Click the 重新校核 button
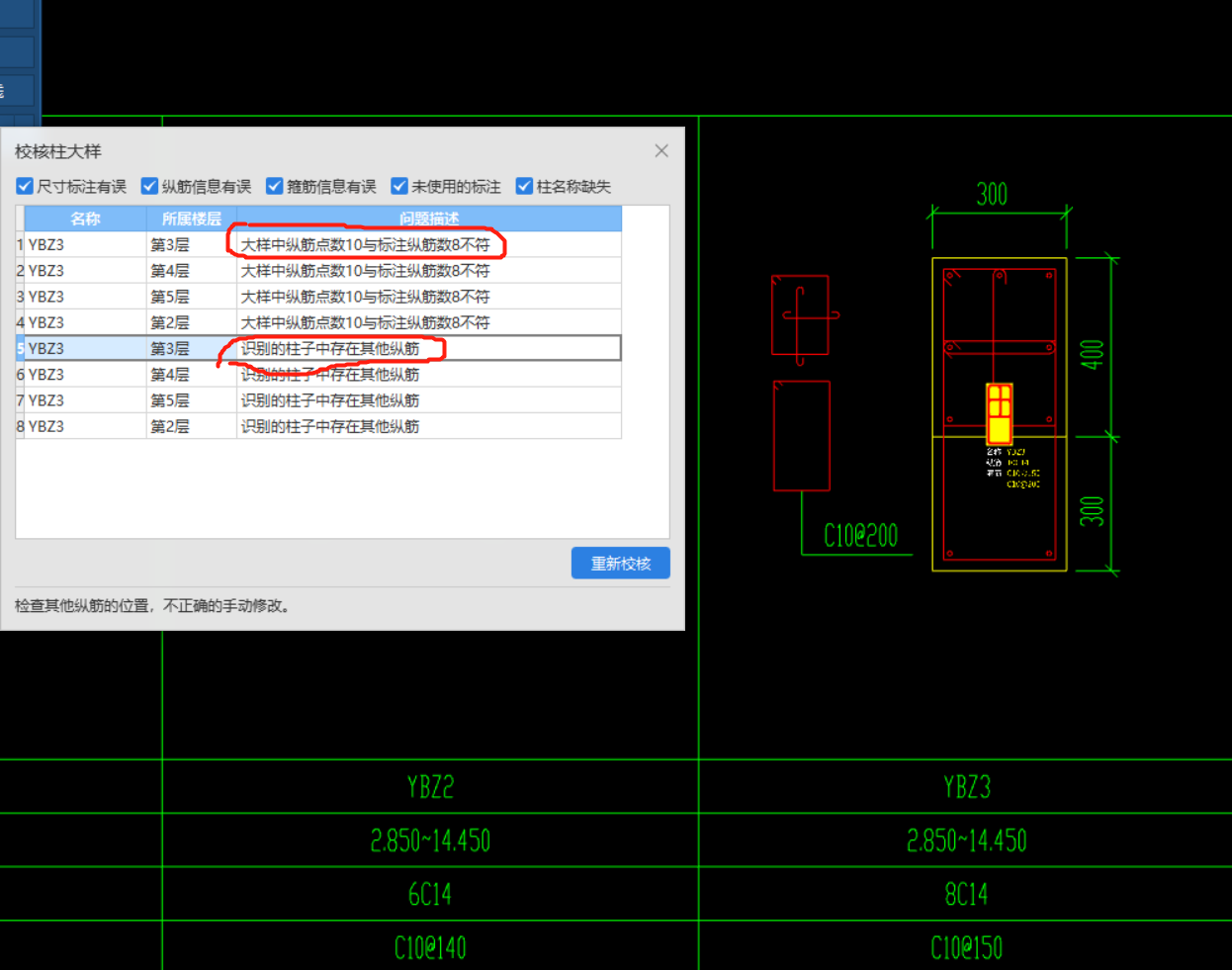 (x=621, y=563)
